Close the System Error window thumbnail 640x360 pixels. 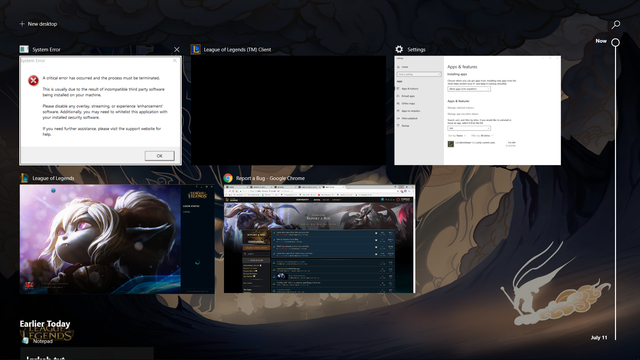click(177, 49)
